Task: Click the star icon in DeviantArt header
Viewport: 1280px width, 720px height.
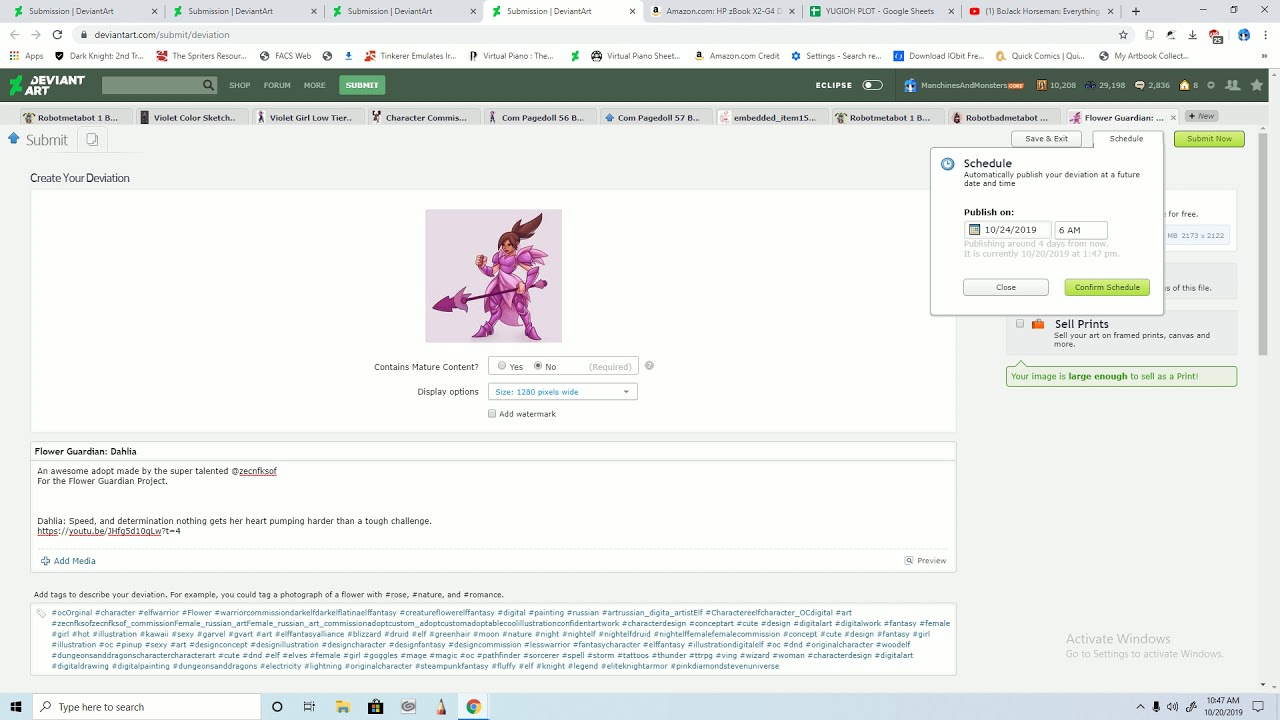Action: pyautogui.click(x=1257, y=85)
